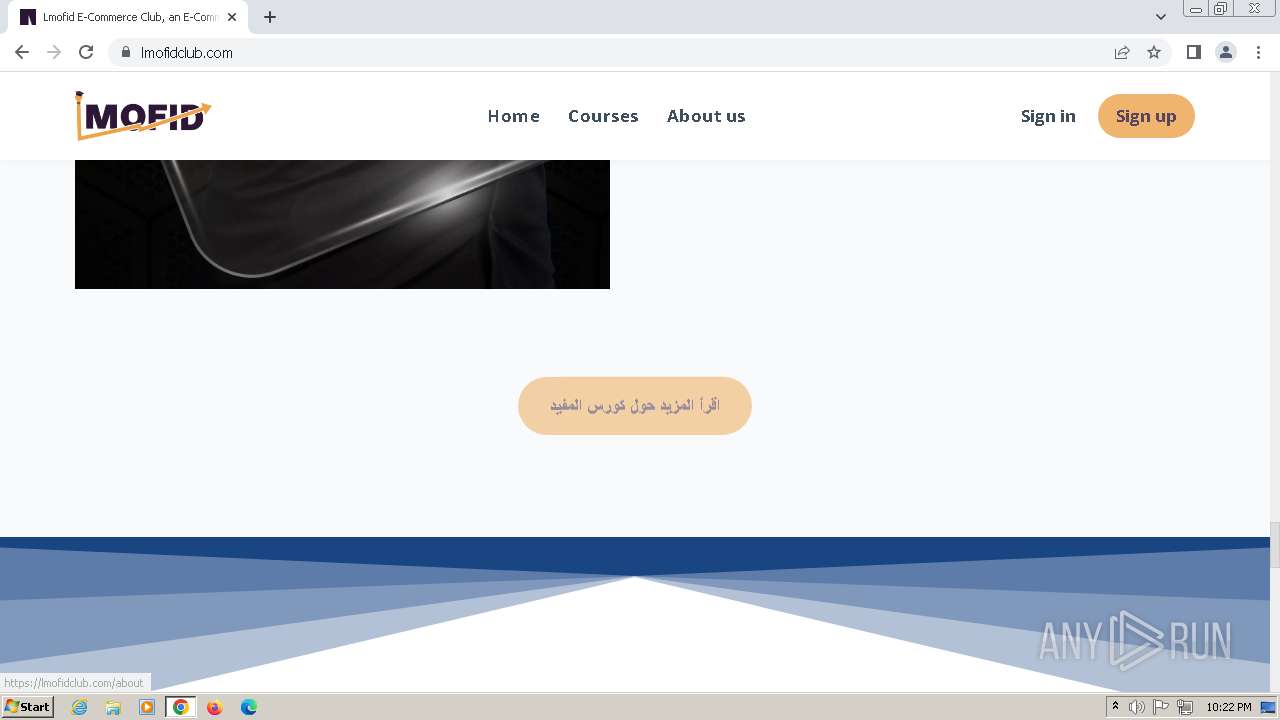Image resolution: width=1280 pixels, height=720 pixels.
Task: Open the Chrome profile avatar
Action: point(1226,52)
